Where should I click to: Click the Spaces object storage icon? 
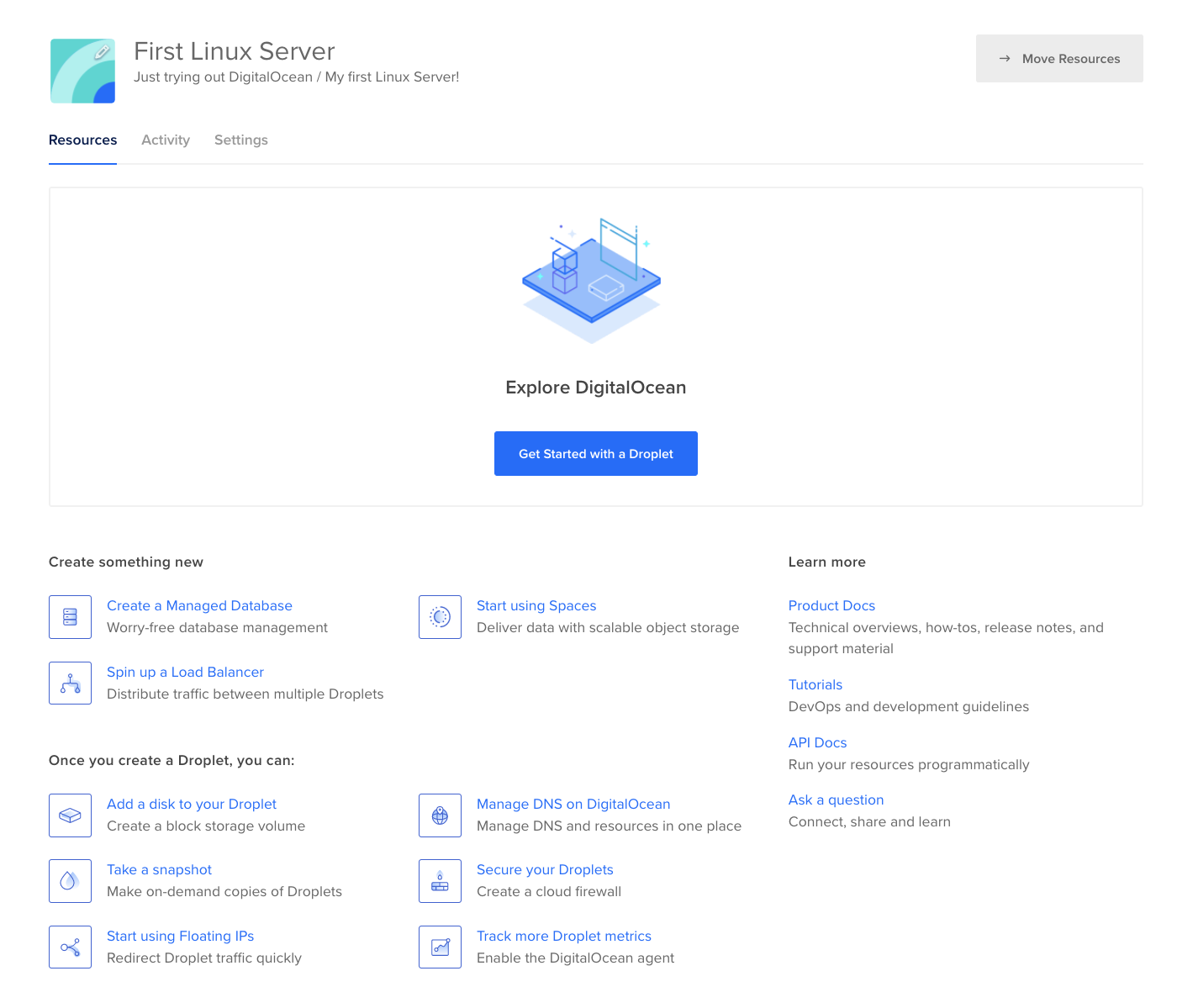pyautogui.click(x=440, y=617)
